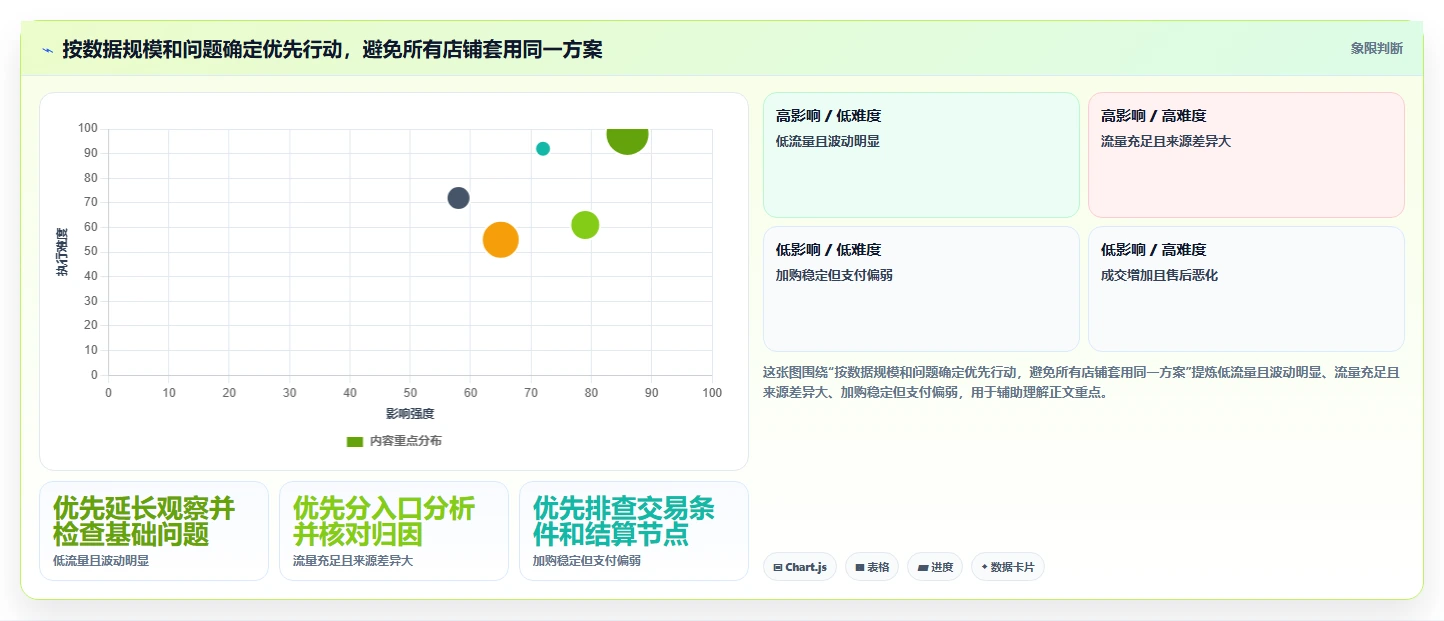This screenshot has width=1444, height=621.
Task: Click the 内容重点分布 legend label
Action: [x=405, y=441]
